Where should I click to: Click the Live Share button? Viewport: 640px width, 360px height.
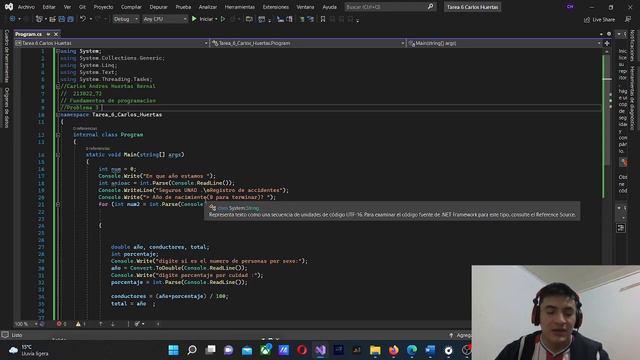tap(599, 20)
